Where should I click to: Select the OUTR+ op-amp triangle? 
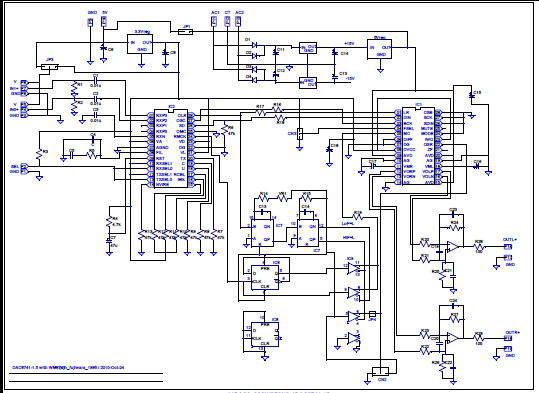tap(453, 338)
